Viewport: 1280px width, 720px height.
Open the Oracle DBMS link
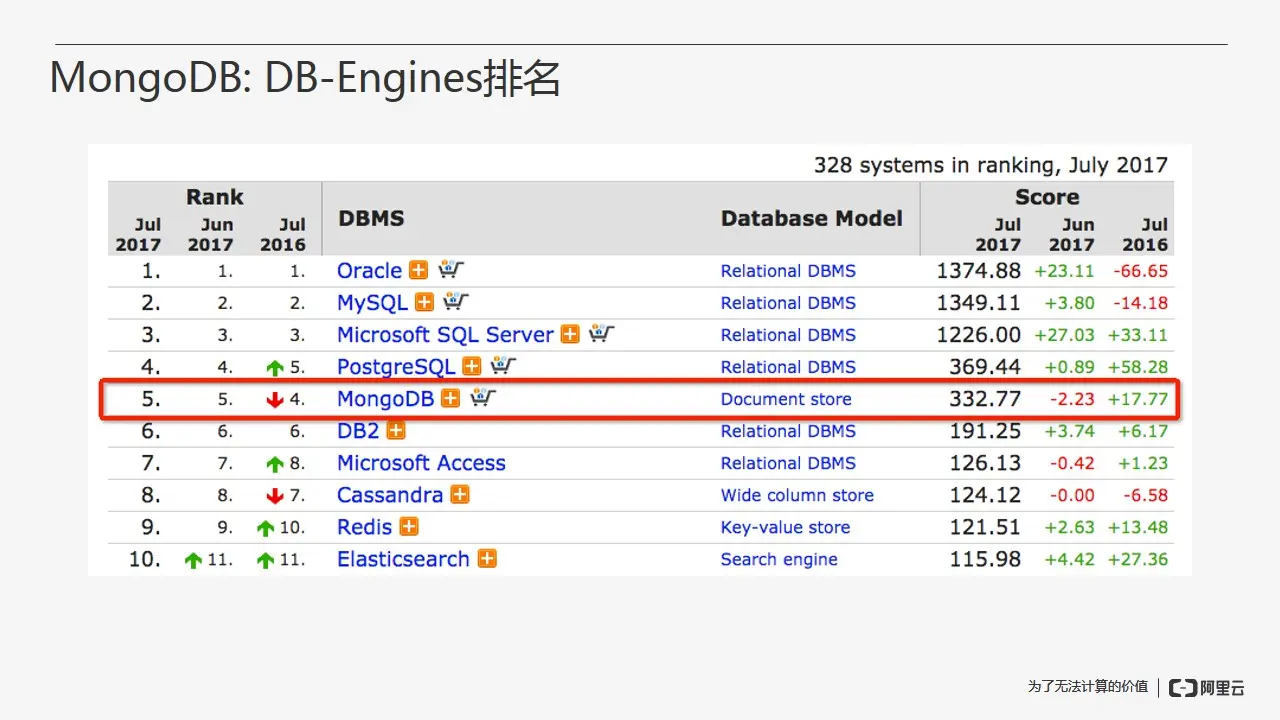pos(369,271)
